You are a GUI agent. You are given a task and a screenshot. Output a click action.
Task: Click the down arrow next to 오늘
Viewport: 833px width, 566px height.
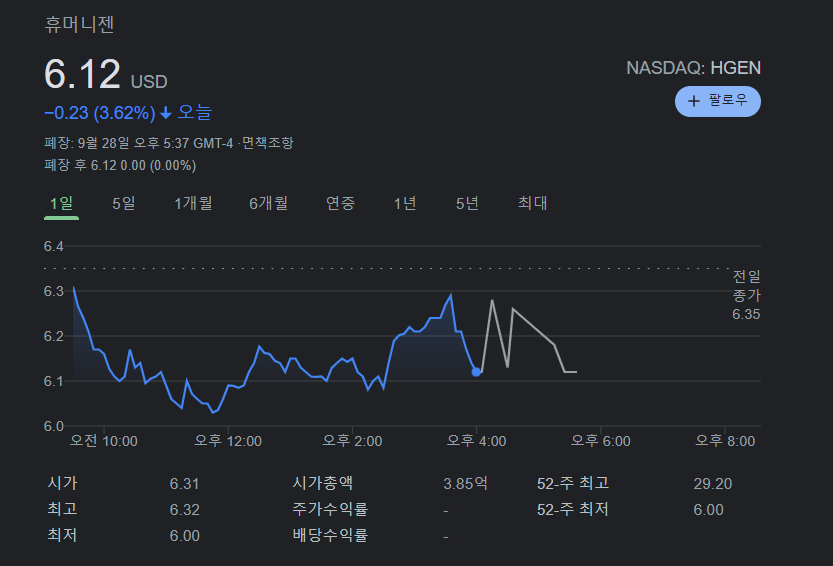click(x=166, y=113)
